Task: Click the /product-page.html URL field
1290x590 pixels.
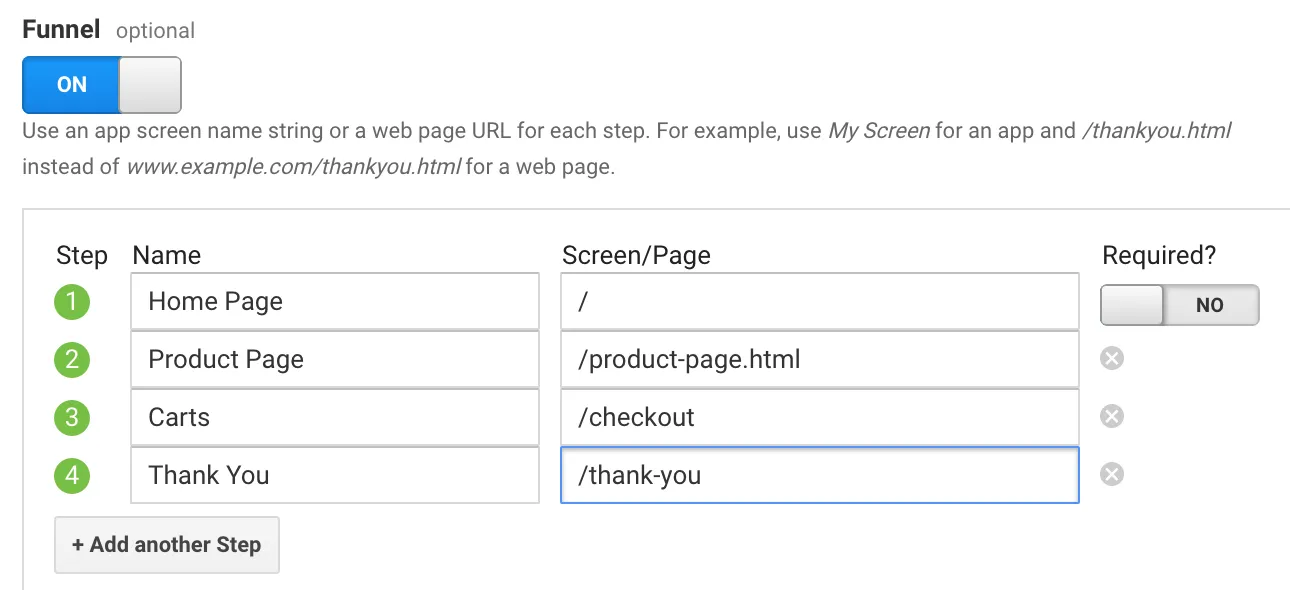Action: coord(820,359)
